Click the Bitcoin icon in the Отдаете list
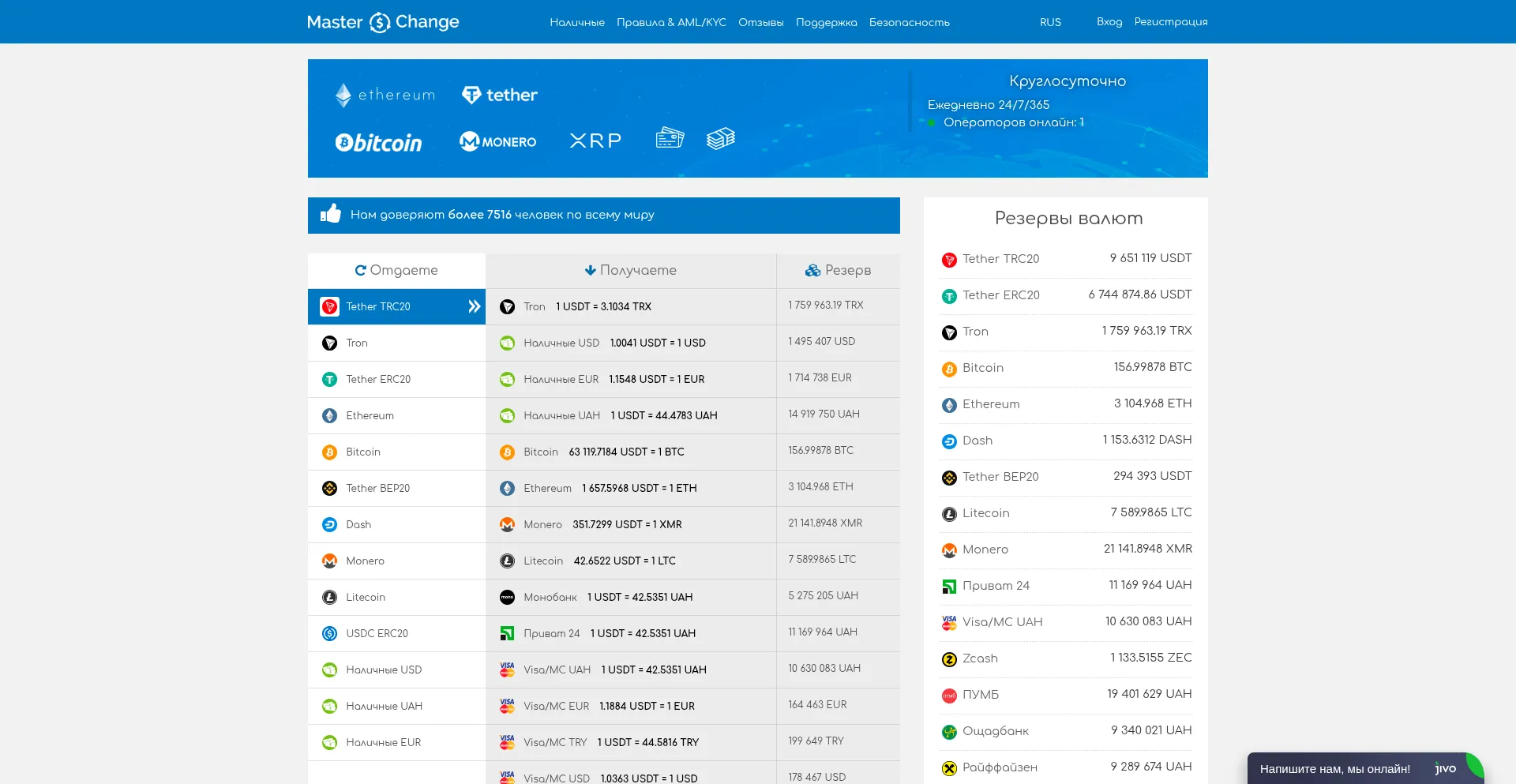Screen dimensions: 1516x784 [329, 452]
